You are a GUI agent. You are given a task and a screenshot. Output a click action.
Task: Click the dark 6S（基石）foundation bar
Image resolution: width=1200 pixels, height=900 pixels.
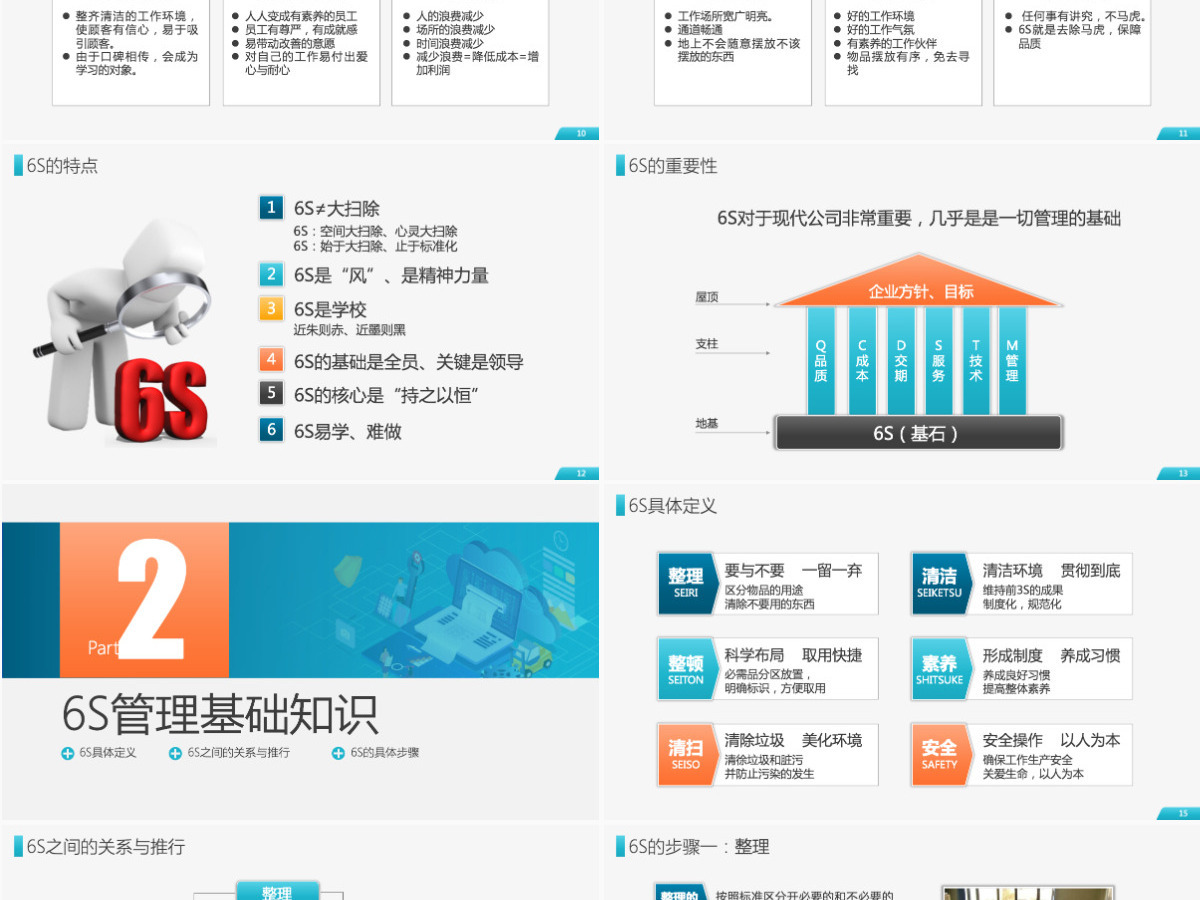(x=917, y=433)
